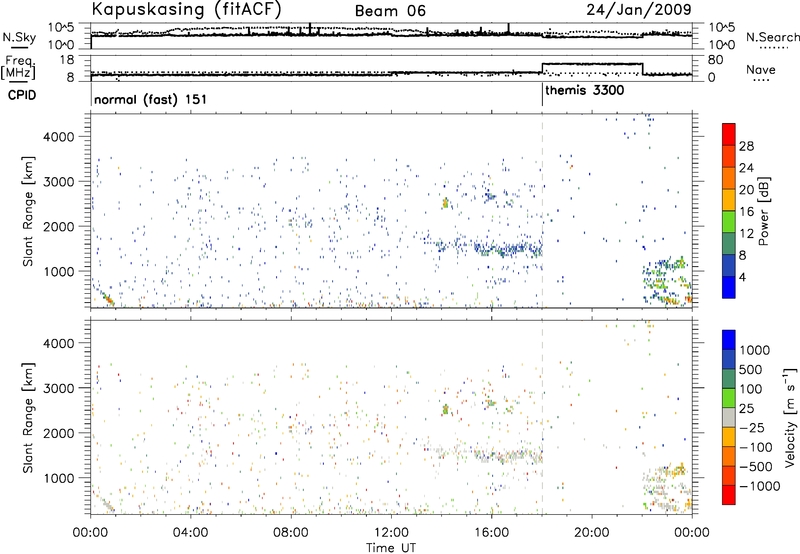This screenshot has height=554, width=800.
Task: Select the Freq. [MHz] axis label
Action: [19, 67]
